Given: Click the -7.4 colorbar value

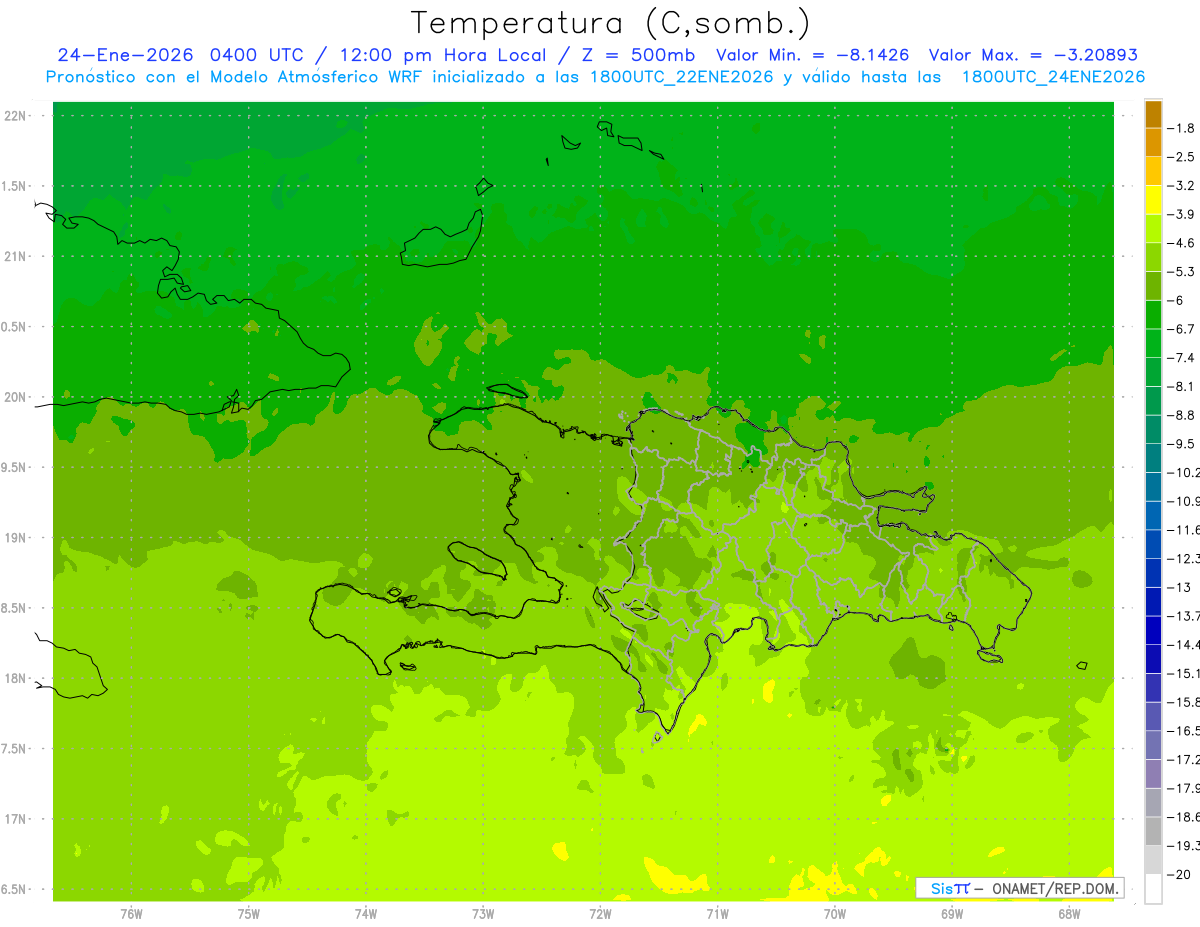Looking at the screenshot, I should 1181,358.
